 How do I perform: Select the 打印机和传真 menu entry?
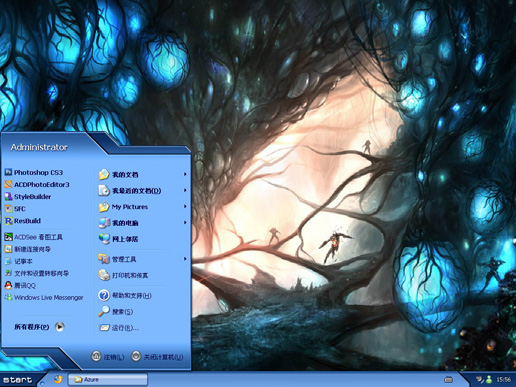click(143, 275)
